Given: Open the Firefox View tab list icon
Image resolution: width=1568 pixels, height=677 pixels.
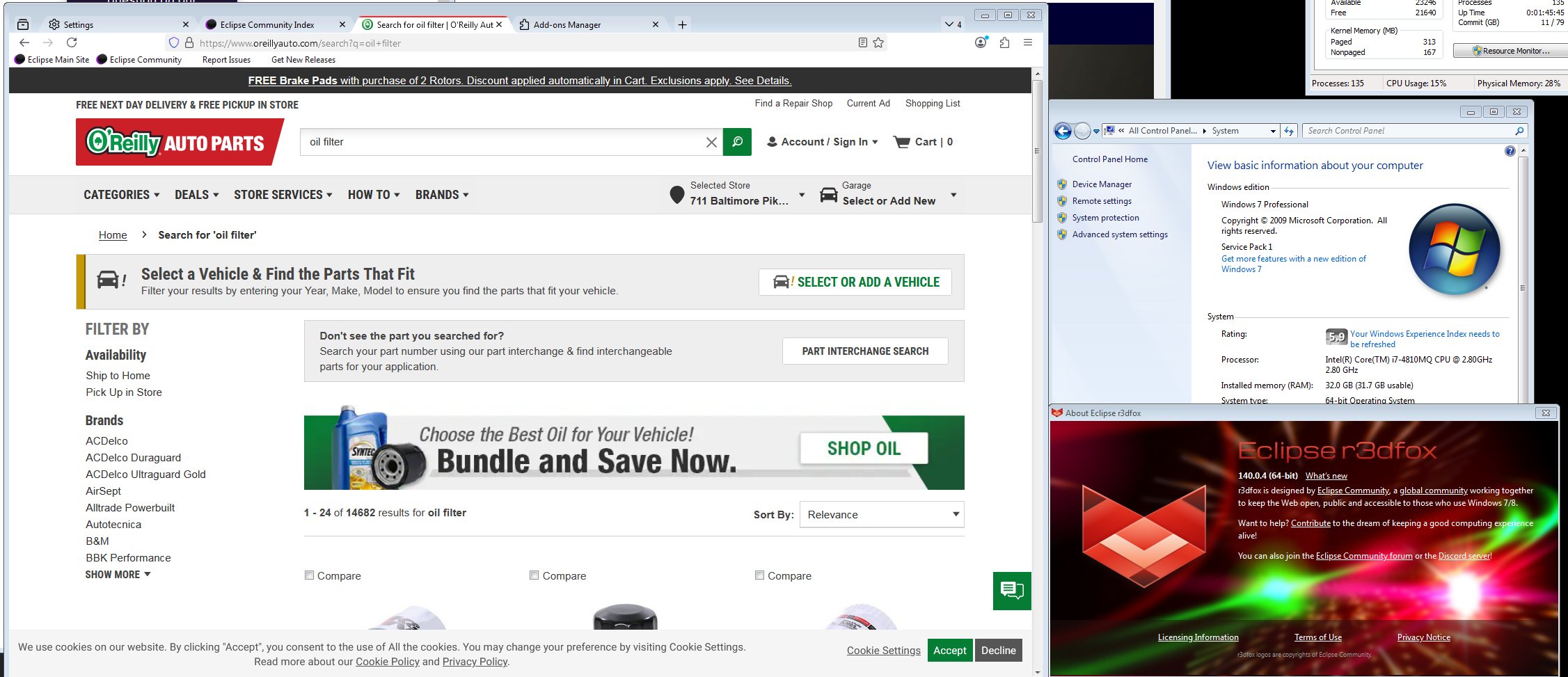Looking at the screenshot, I should point(23,24).
